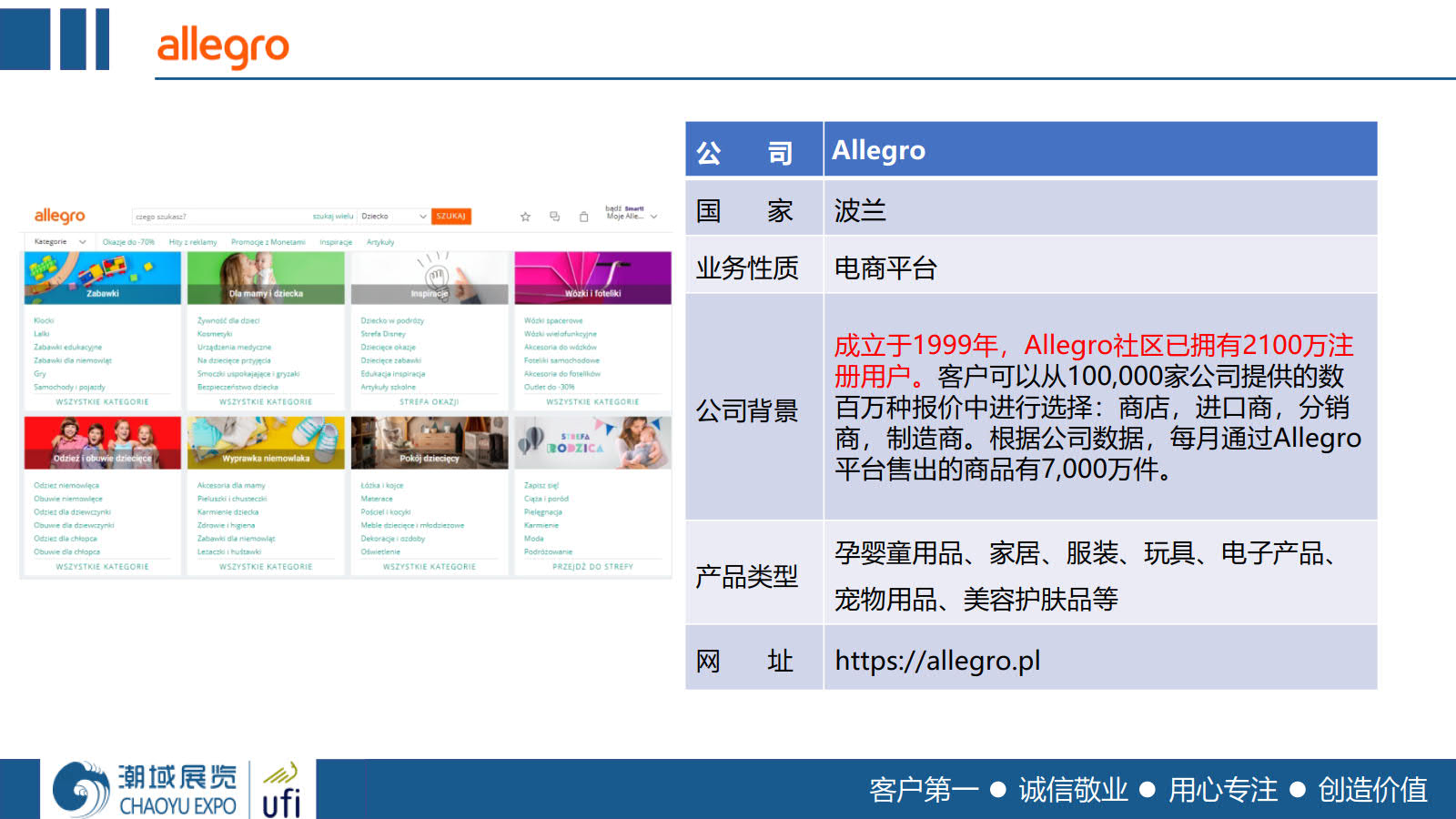Click the '产品类型' row label
The width and height of the screenshot is (1456, 819).
tap(747, 576)
